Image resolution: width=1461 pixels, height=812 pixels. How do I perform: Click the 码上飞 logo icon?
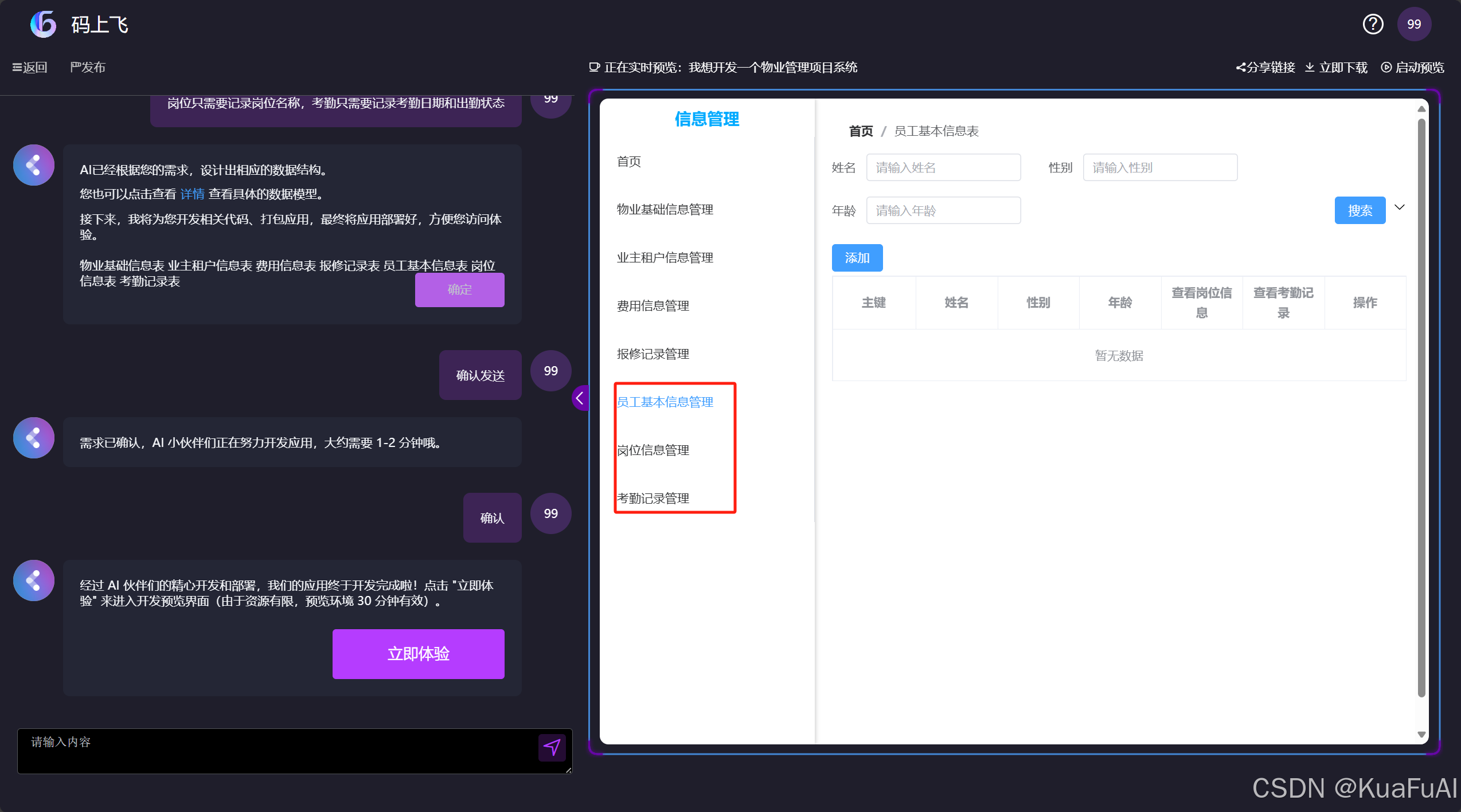coord(42,24)
